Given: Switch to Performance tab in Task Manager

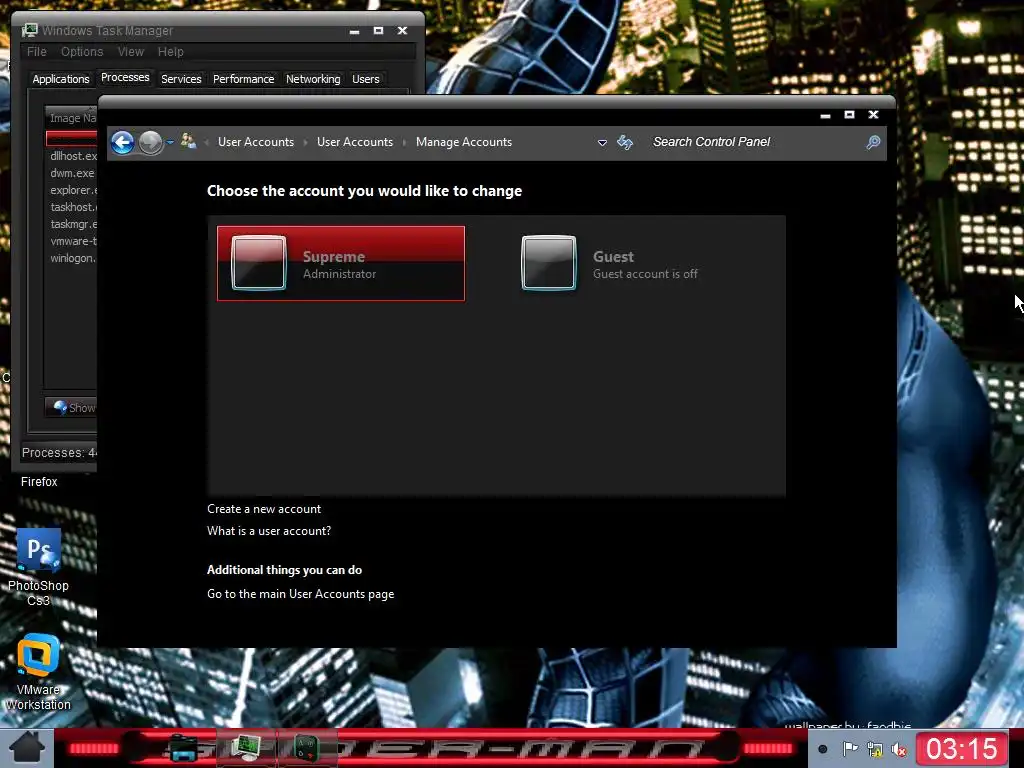Looking at the screenshot, I should click(244, 79).
